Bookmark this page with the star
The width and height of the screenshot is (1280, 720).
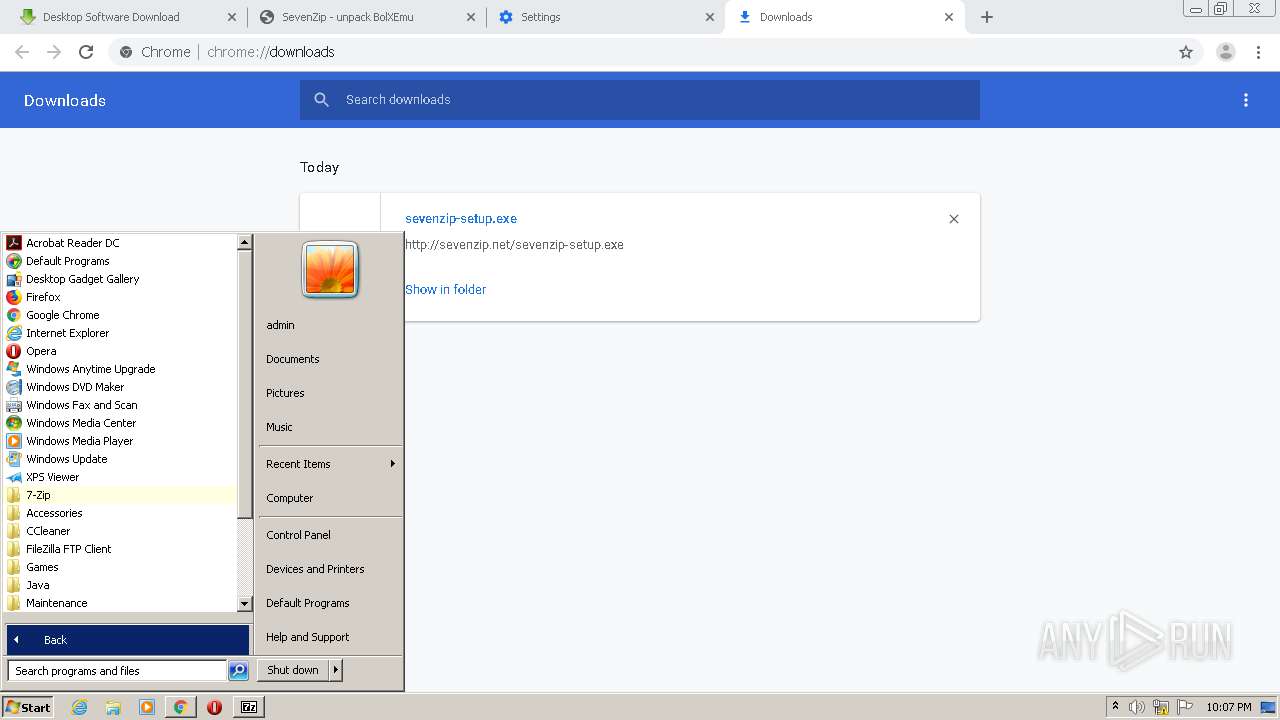[x=1186, y=52]
